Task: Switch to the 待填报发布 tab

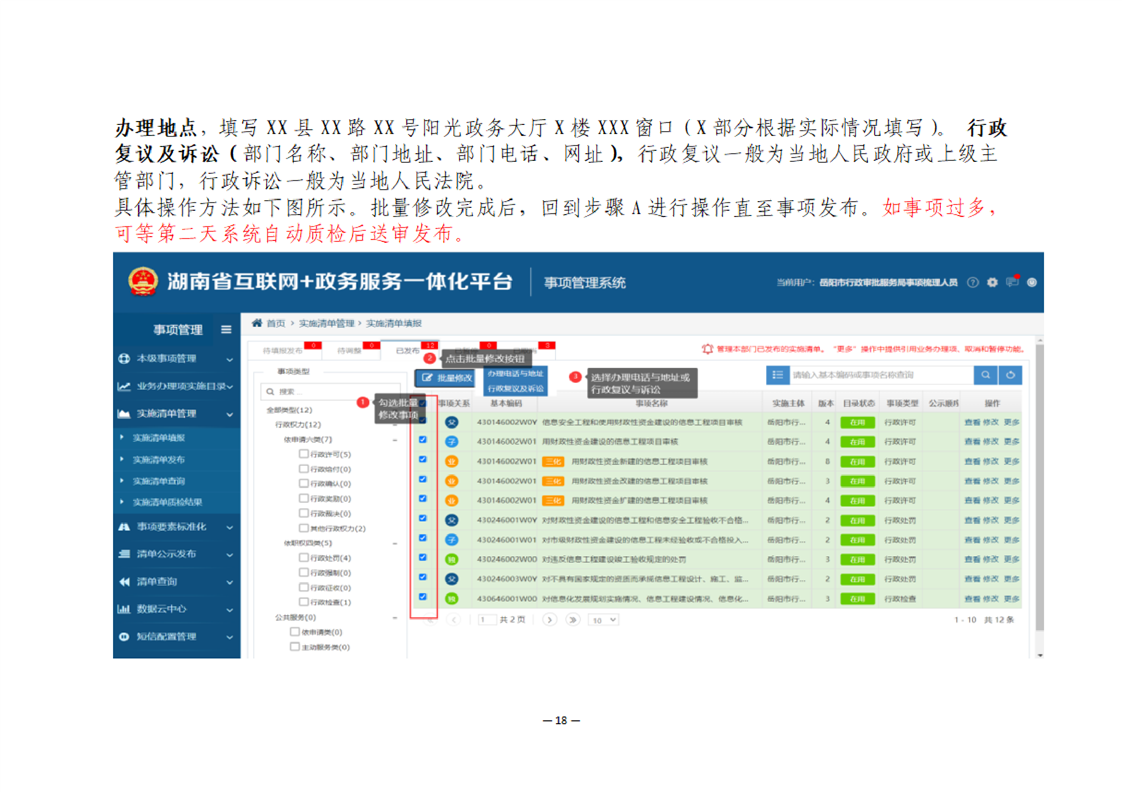Action: 284,351
